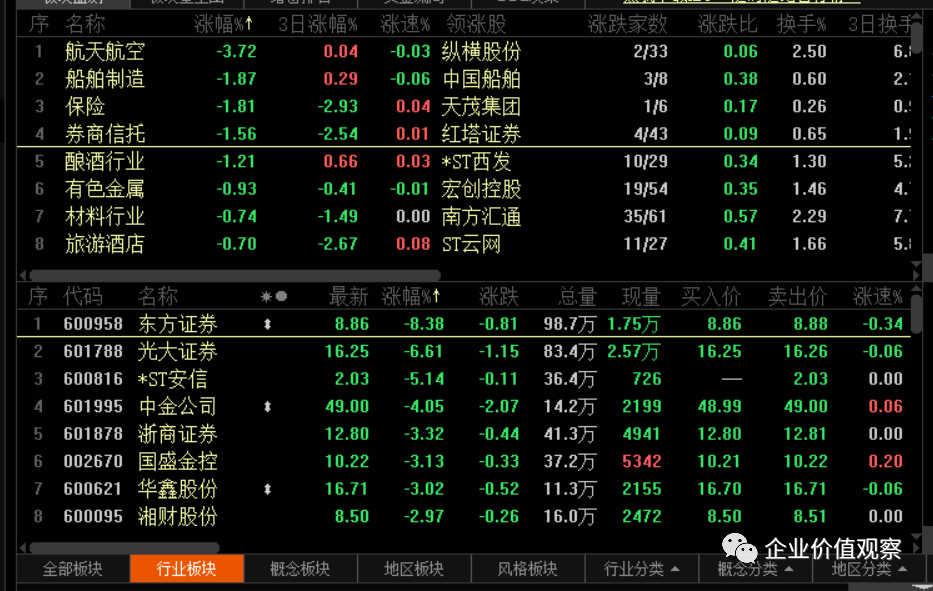Click stock code 002670
The height and width of the screenshot is (591, 933).
coord(93,461)
